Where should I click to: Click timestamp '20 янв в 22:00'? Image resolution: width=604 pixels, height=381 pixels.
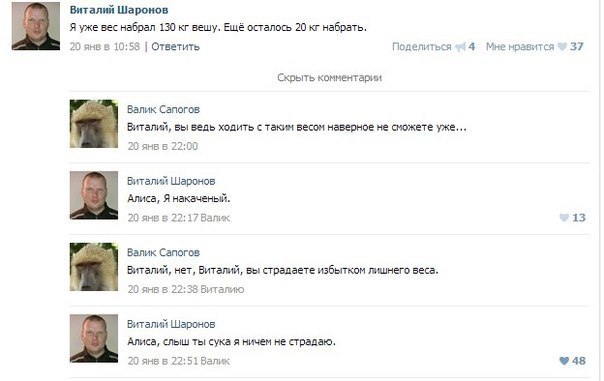tap(163, 146)
